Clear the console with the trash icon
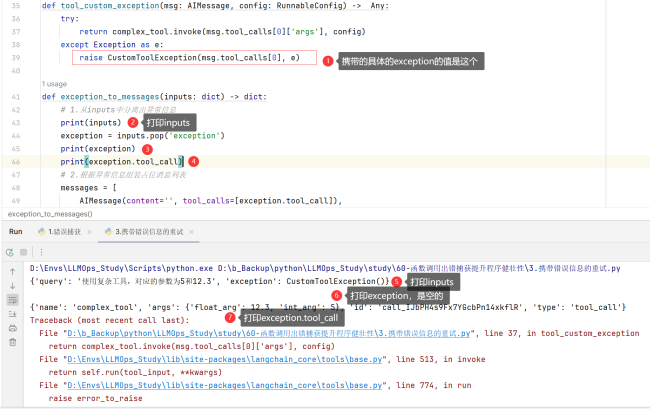 [x=12, y=342]
